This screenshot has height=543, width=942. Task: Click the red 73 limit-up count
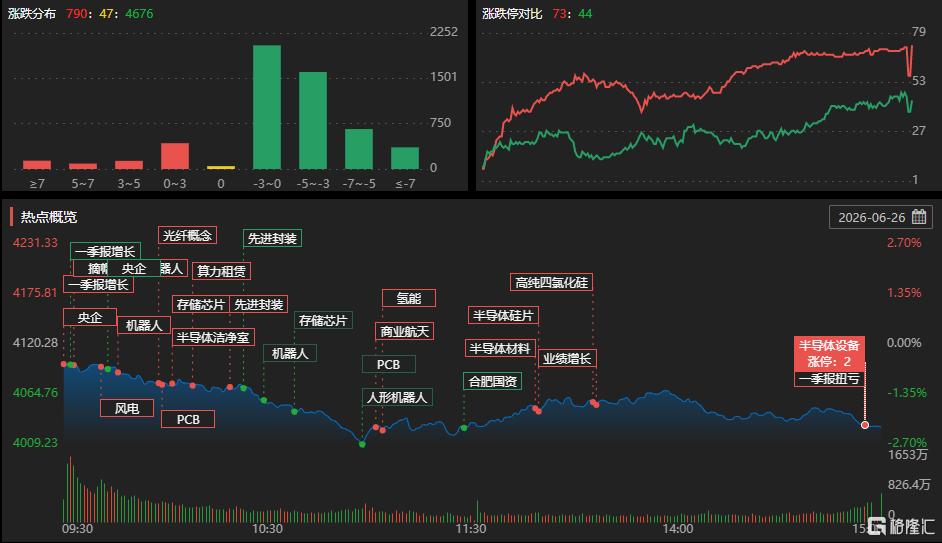559,13
